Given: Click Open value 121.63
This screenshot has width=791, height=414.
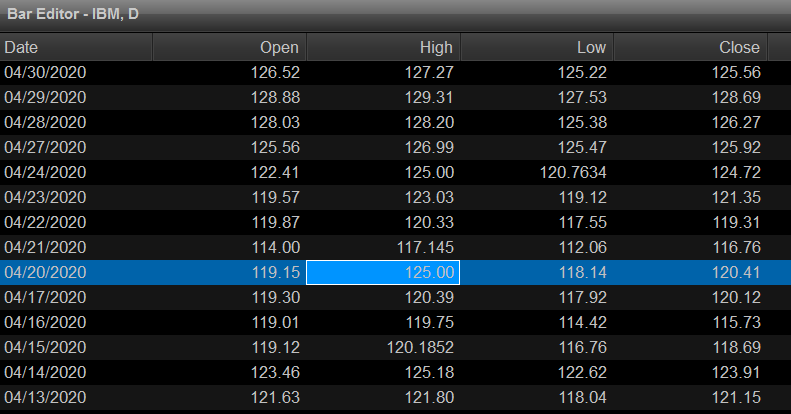Looking at the screenshot, I should 275,397.
